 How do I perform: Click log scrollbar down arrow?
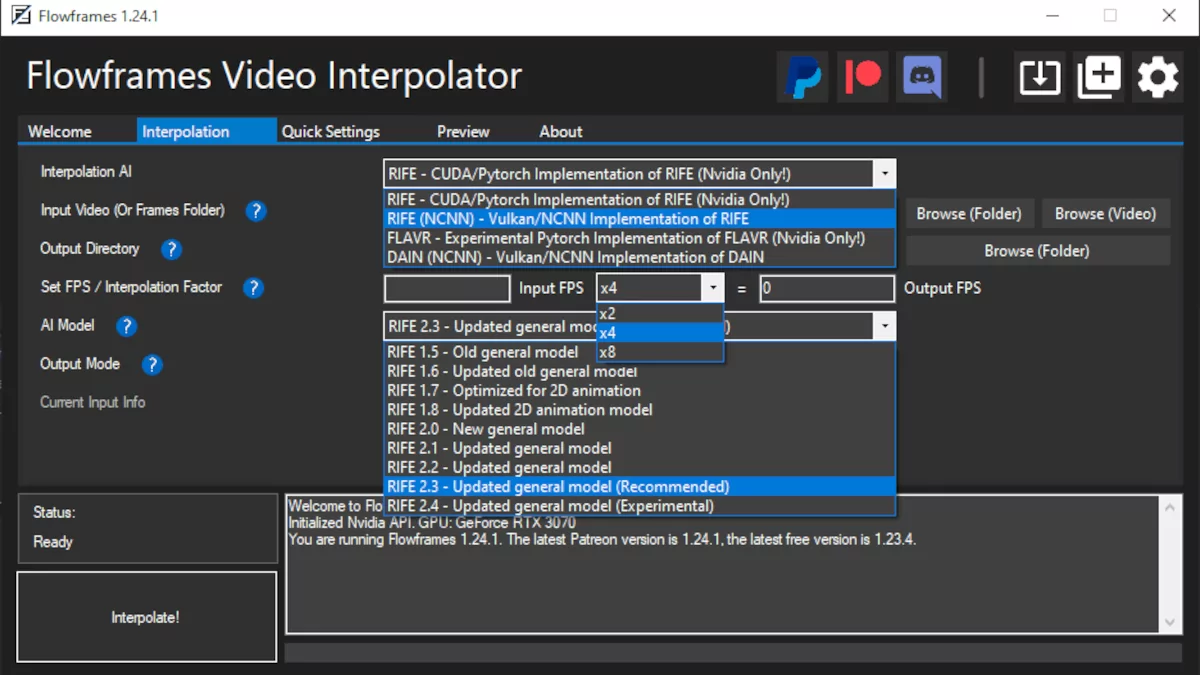[1171, 623]
